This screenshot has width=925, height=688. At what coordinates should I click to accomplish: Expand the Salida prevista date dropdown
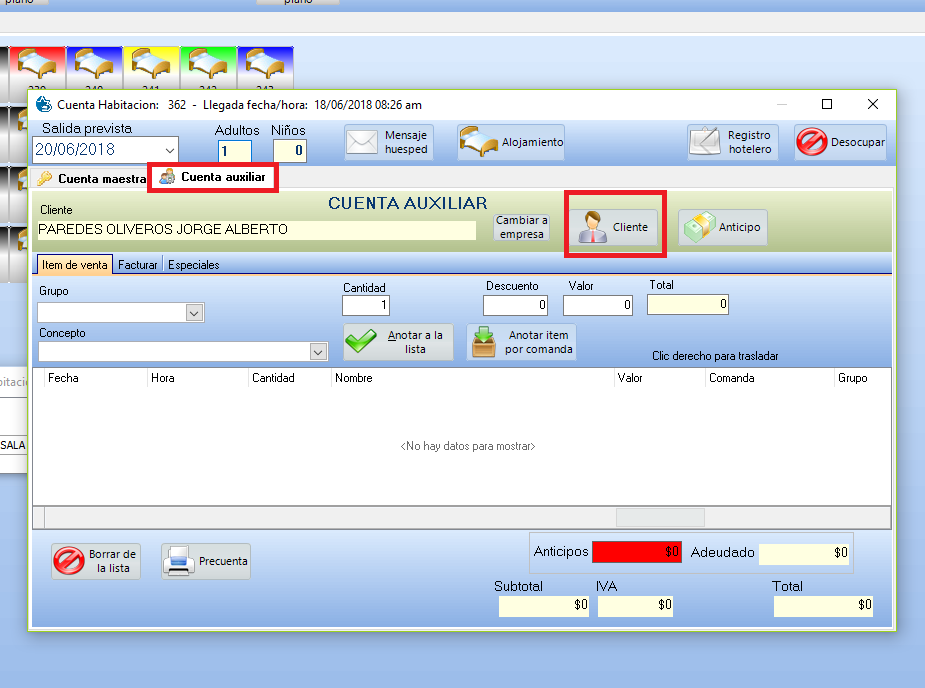point(169,150)
